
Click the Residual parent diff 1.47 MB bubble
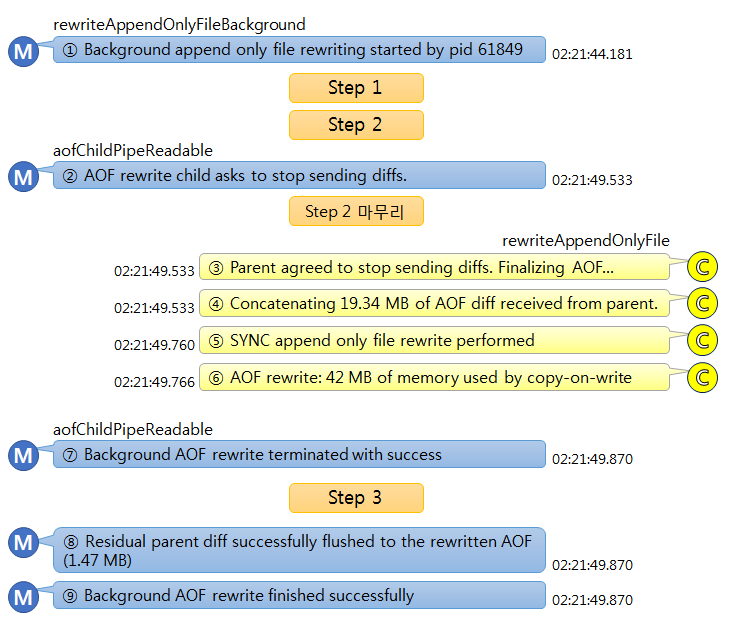(299, 550)
